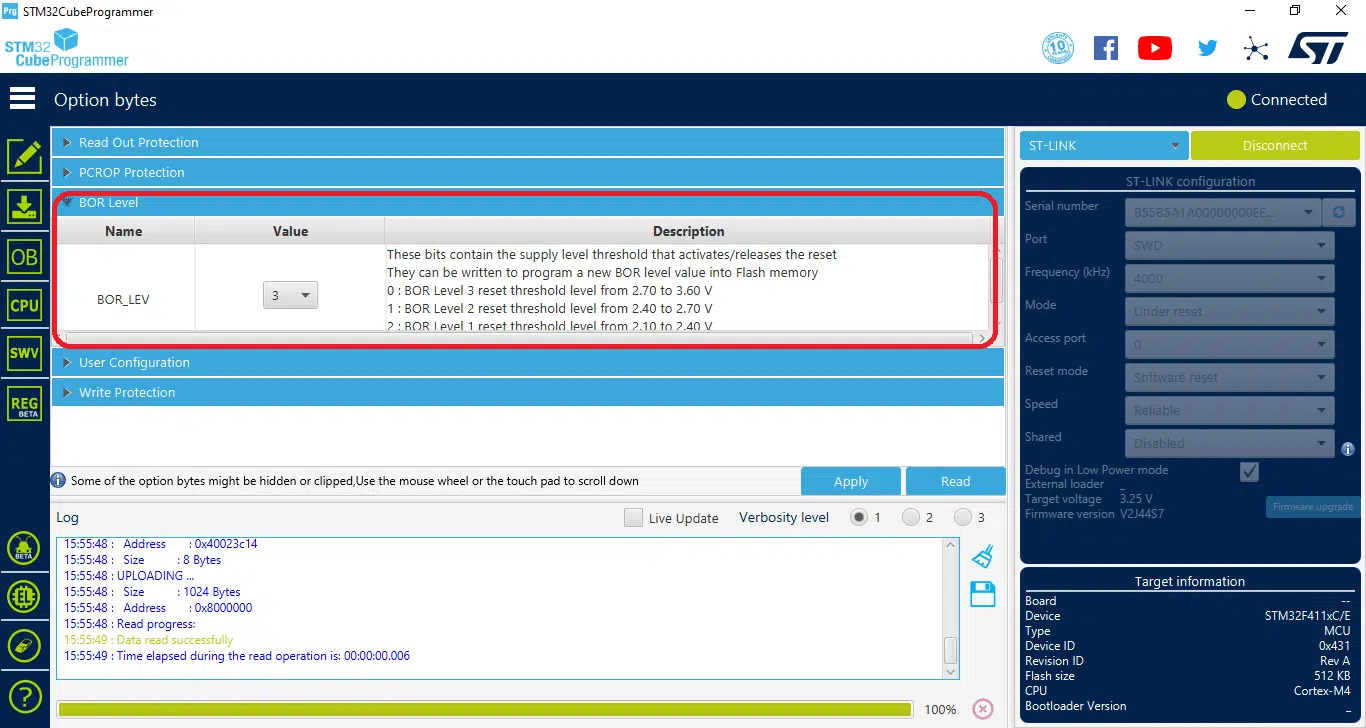Select the OB option bytes icon
This screenshot has height=728, width=1366.
pyautogui.click(x=24, y=257)
